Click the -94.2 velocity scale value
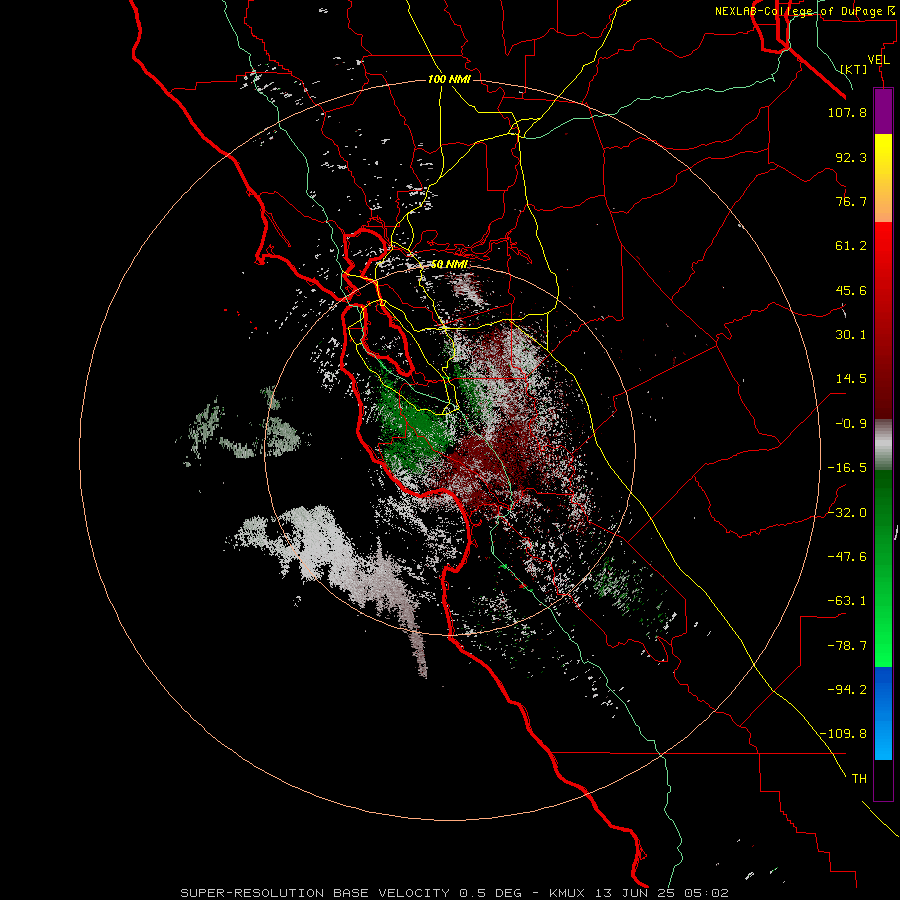Screen dimensions: 900x900 point(847,690)
